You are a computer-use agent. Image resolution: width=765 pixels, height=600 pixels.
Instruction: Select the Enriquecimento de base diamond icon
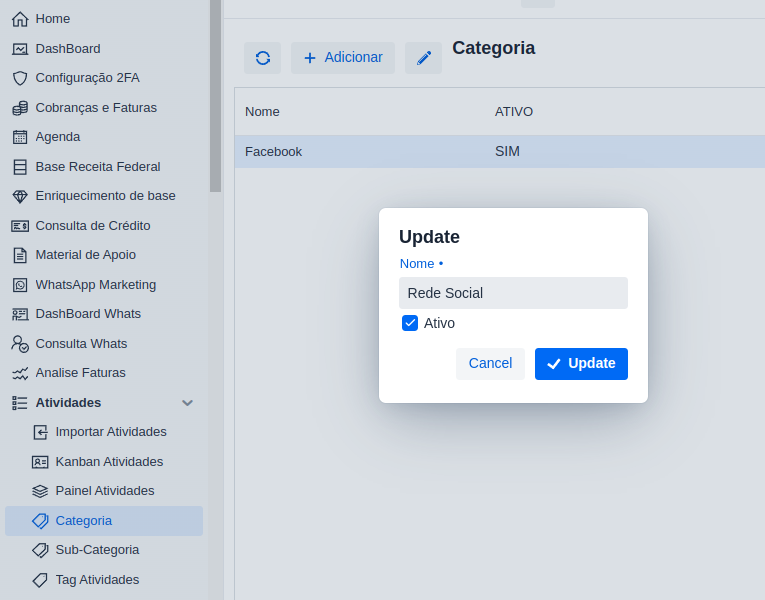pyautogui.click(x=20, y=196)
